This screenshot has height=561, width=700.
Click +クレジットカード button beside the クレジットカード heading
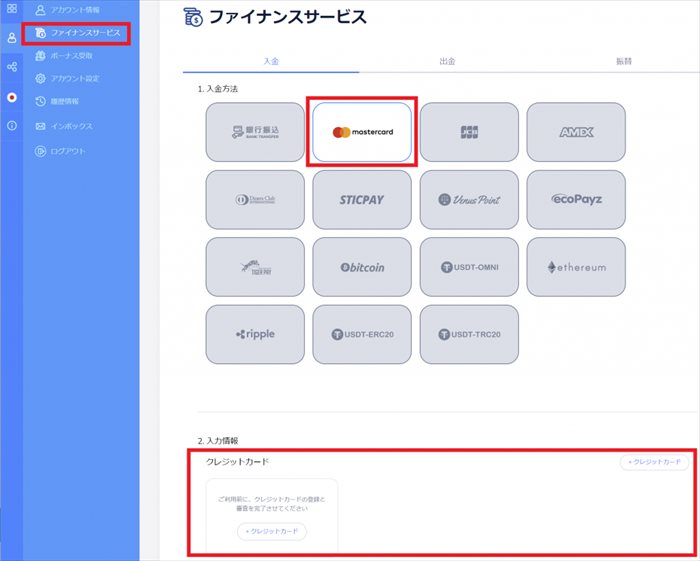click(x=654, y=462)
